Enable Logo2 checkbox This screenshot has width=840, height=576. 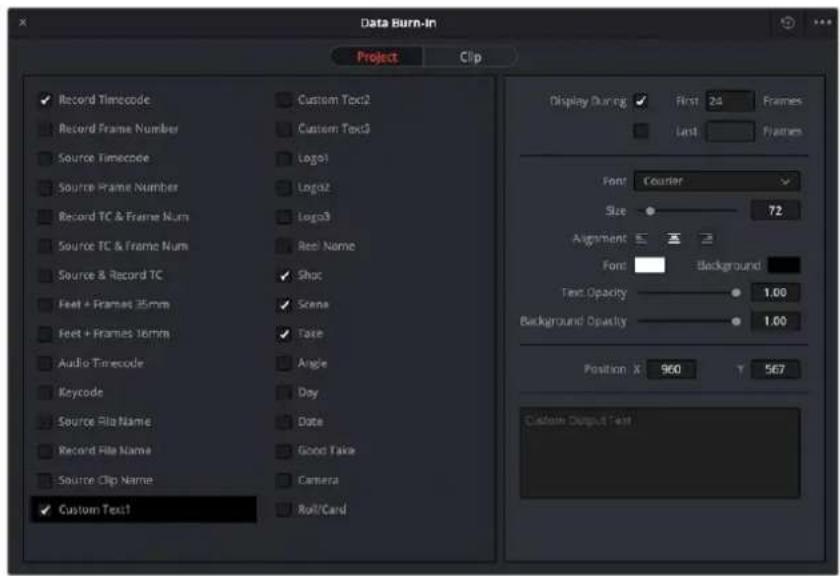point(284,188)
